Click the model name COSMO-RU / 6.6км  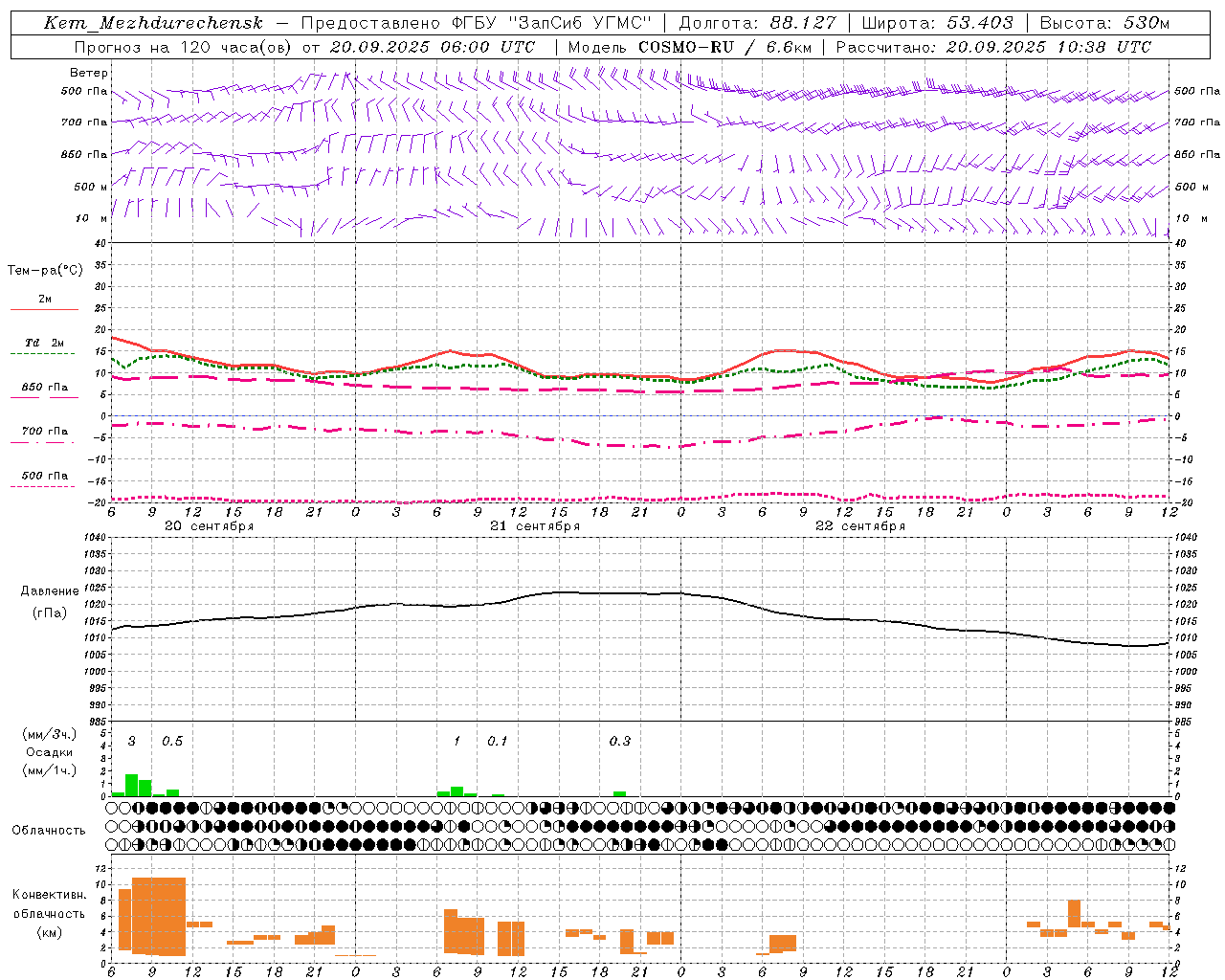(725, 47)
